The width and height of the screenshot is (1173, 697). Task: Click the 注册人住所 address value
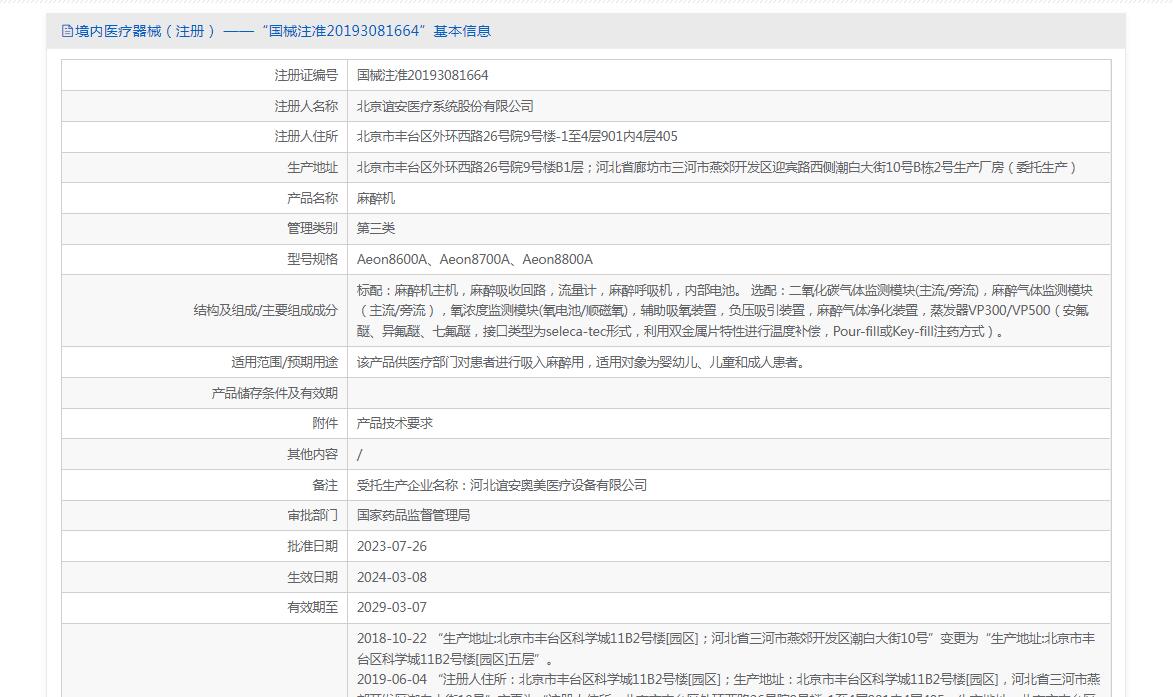click(517, 136)
